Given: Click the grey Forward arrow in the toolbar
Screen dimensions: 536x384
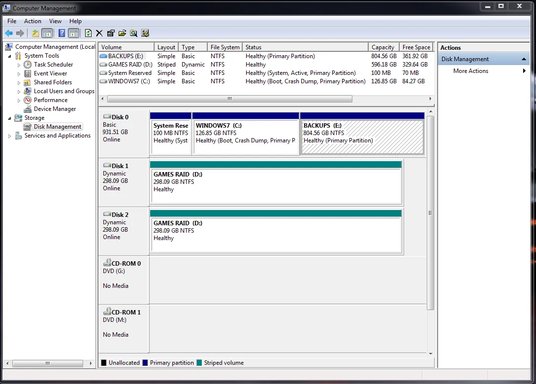Looking at the screenshot, I should point(20,33).
